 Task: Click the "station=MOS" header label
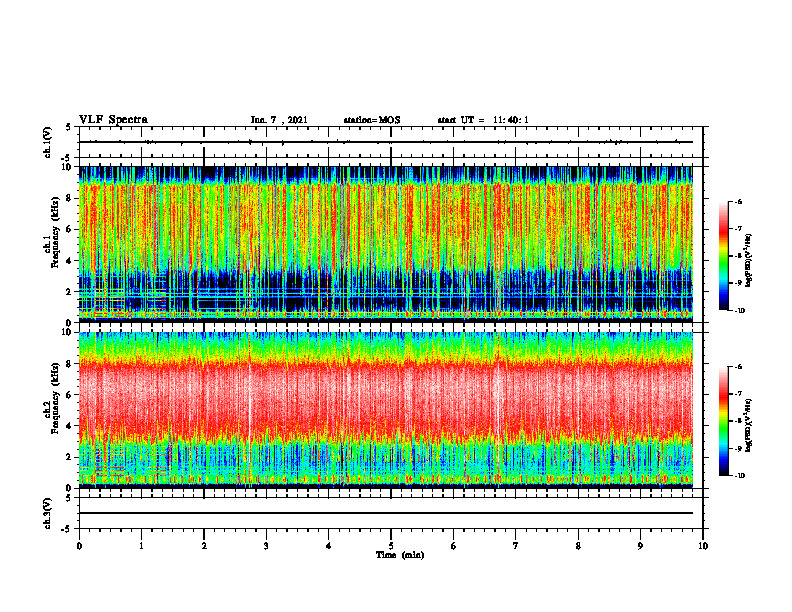[x=372, y=120]
